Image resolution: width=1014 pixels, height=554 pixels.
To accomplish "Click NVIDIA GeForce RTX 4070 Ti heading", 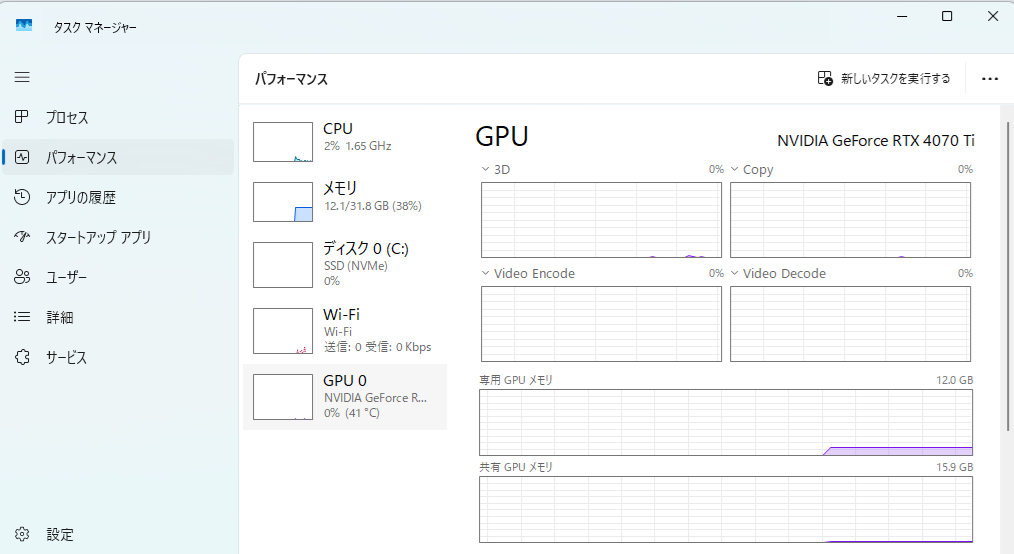I will click(876, 141).
